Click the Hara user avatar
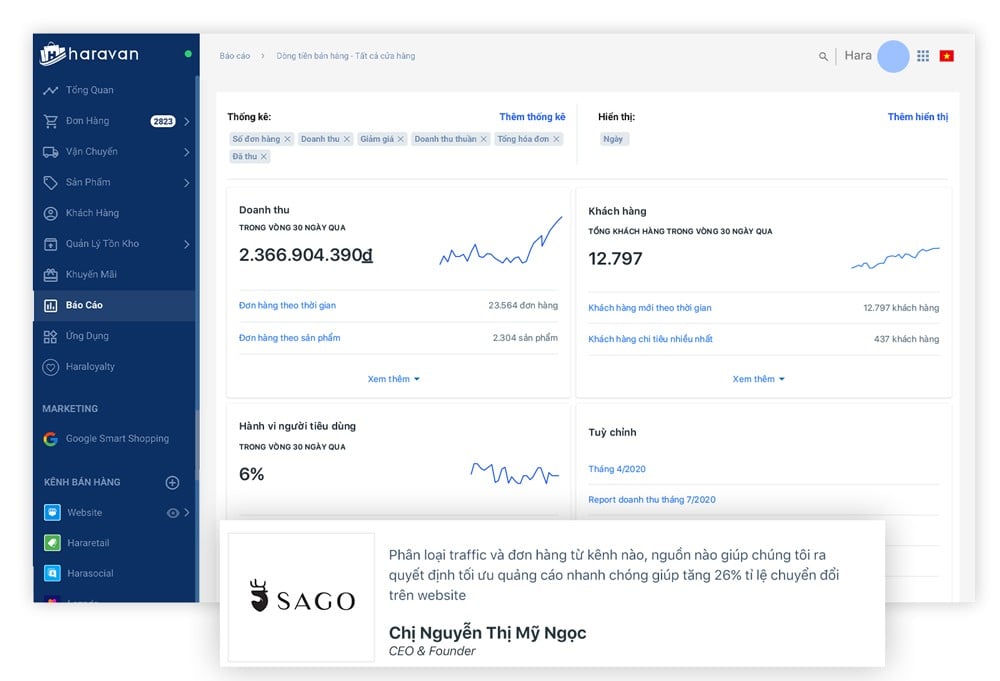This screenshot has height=681, width=1000. click(893, 56)
